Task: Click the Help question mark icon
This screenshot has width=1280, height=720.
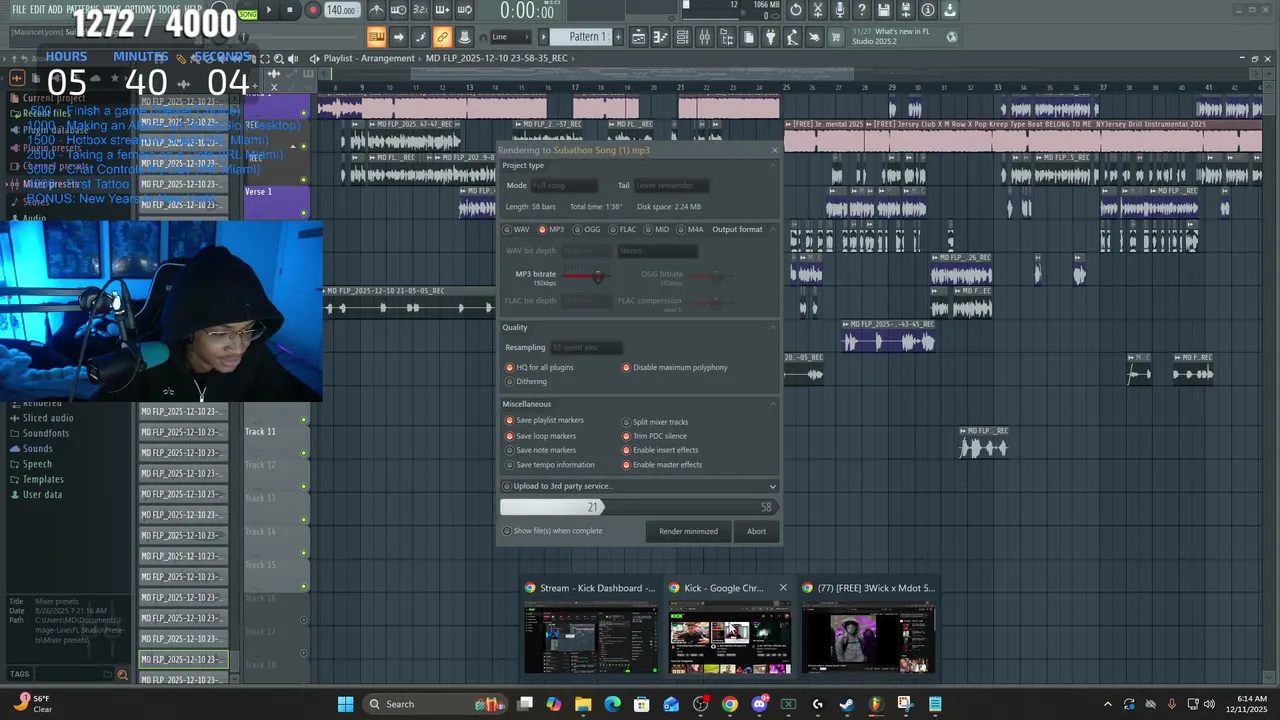Action: click(862, 10)
